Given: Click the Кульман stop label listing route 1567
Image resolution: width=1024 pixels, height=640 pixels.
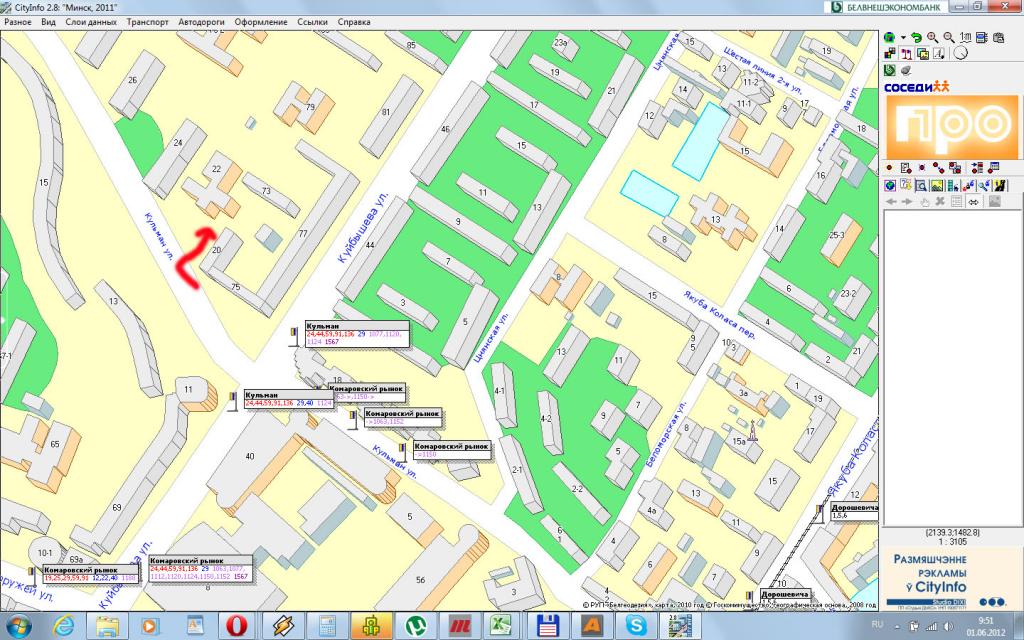Looking at the screenshot, I should 358,334.
